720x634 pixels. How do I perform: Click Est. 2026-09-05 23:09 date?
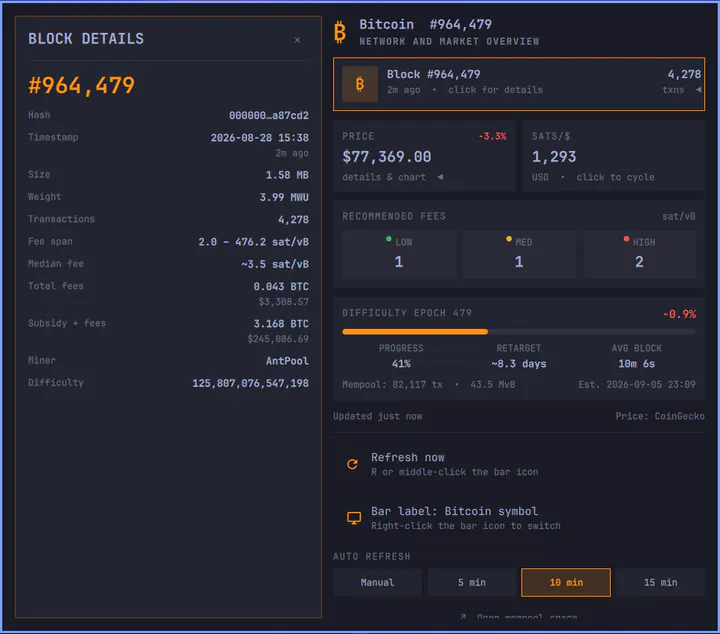coord(637,385)
